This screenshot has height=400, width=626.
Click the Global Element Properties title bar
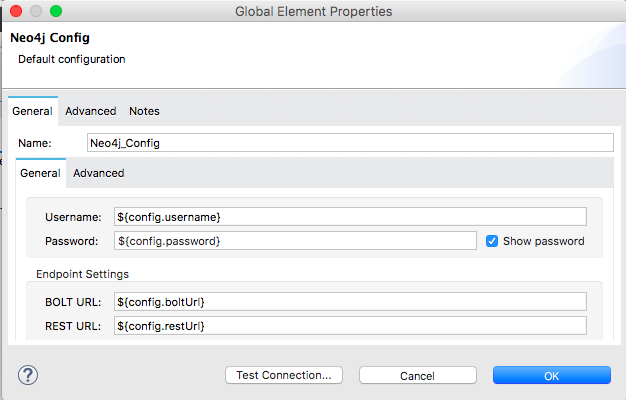[313, 12]
